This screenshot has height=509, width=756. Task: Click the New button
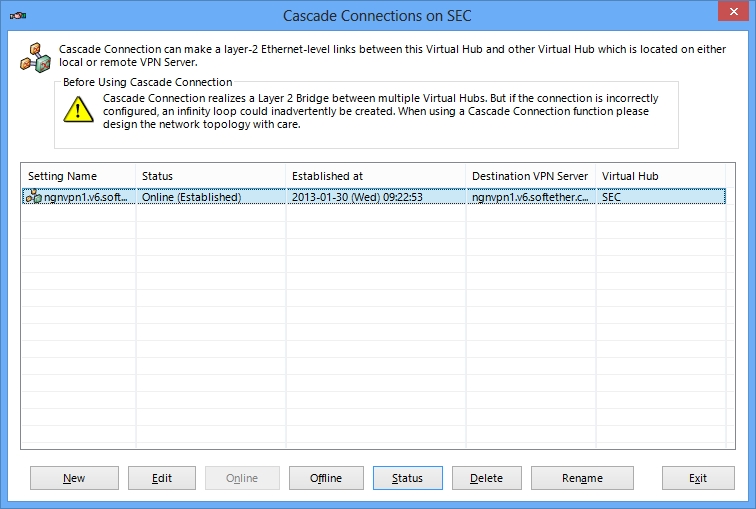click(74, 478)
